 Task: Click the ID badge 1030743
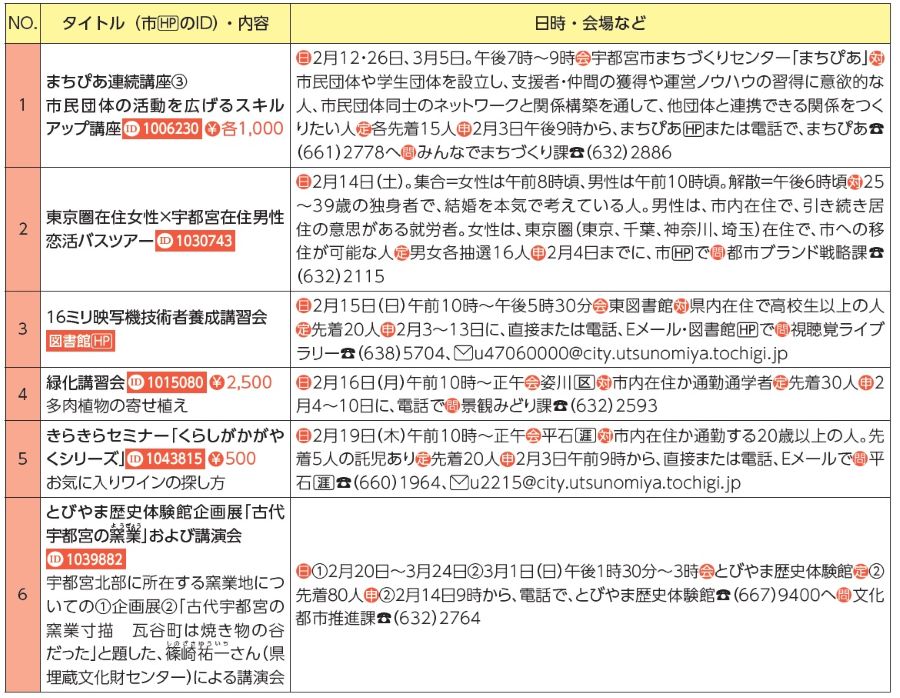(x=195, y=241)
